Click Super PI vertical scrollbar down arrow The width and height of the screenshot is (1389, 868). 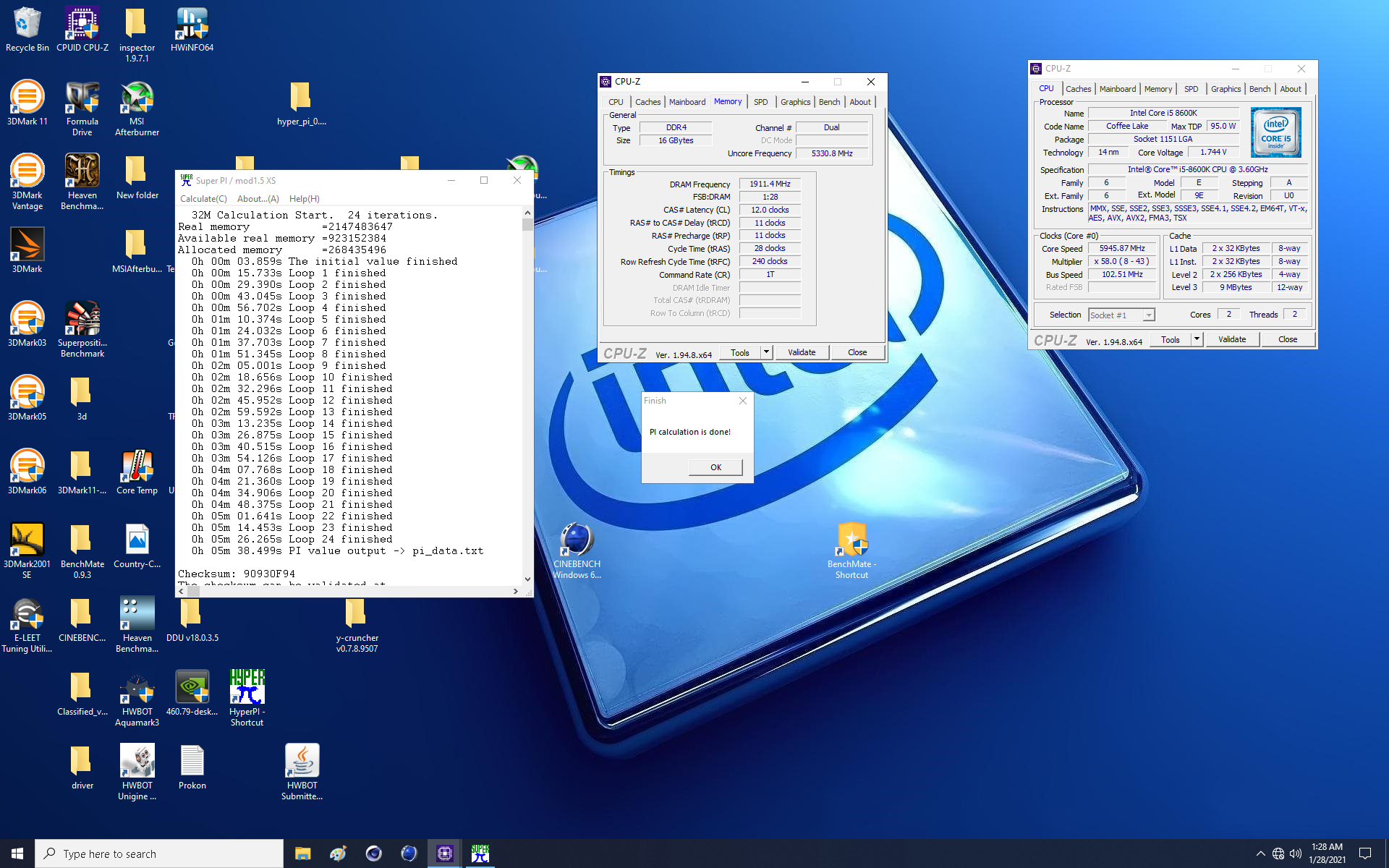click(527, 579)
